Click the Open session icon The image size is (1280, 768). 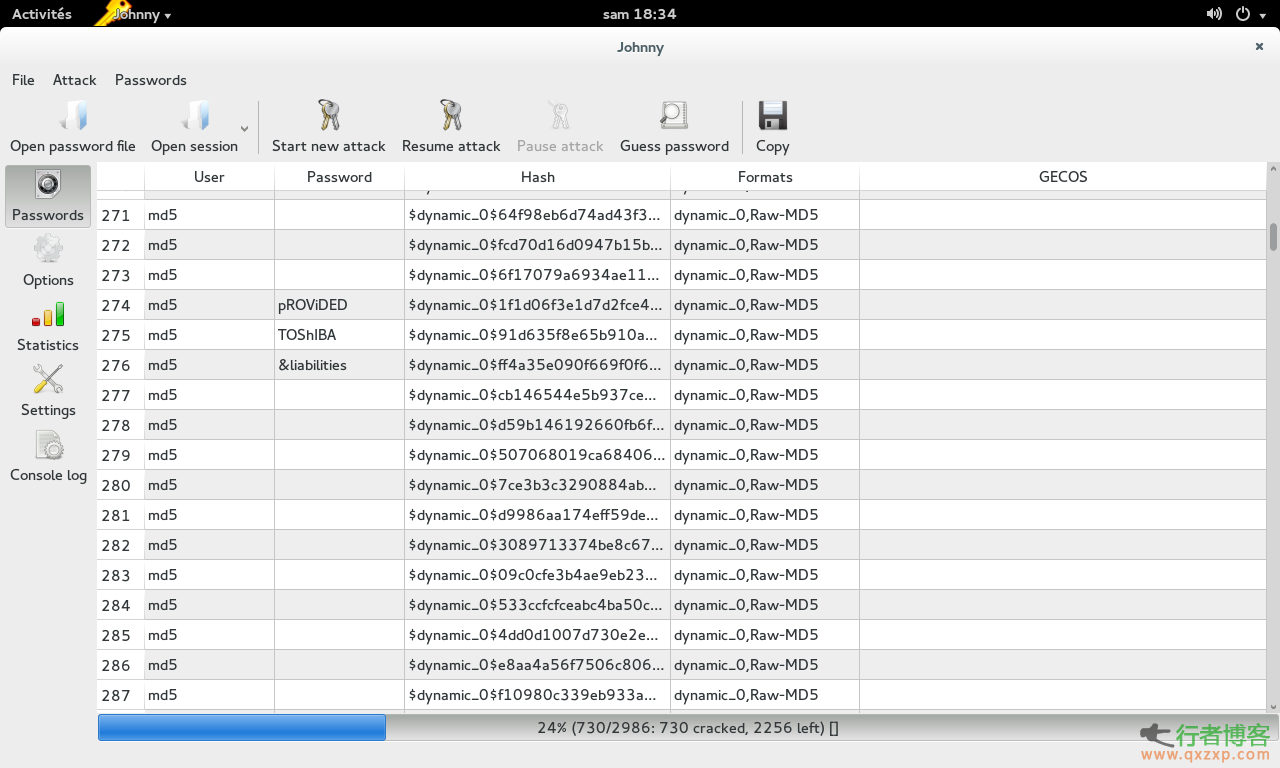195,116
